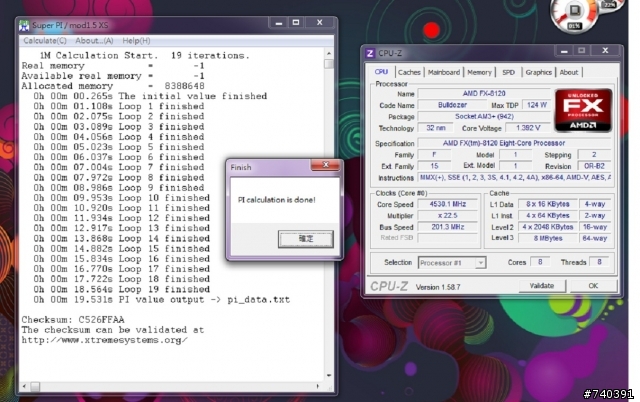Click the Core Speed value 4530.1 MHz

(x=448, y=204)
